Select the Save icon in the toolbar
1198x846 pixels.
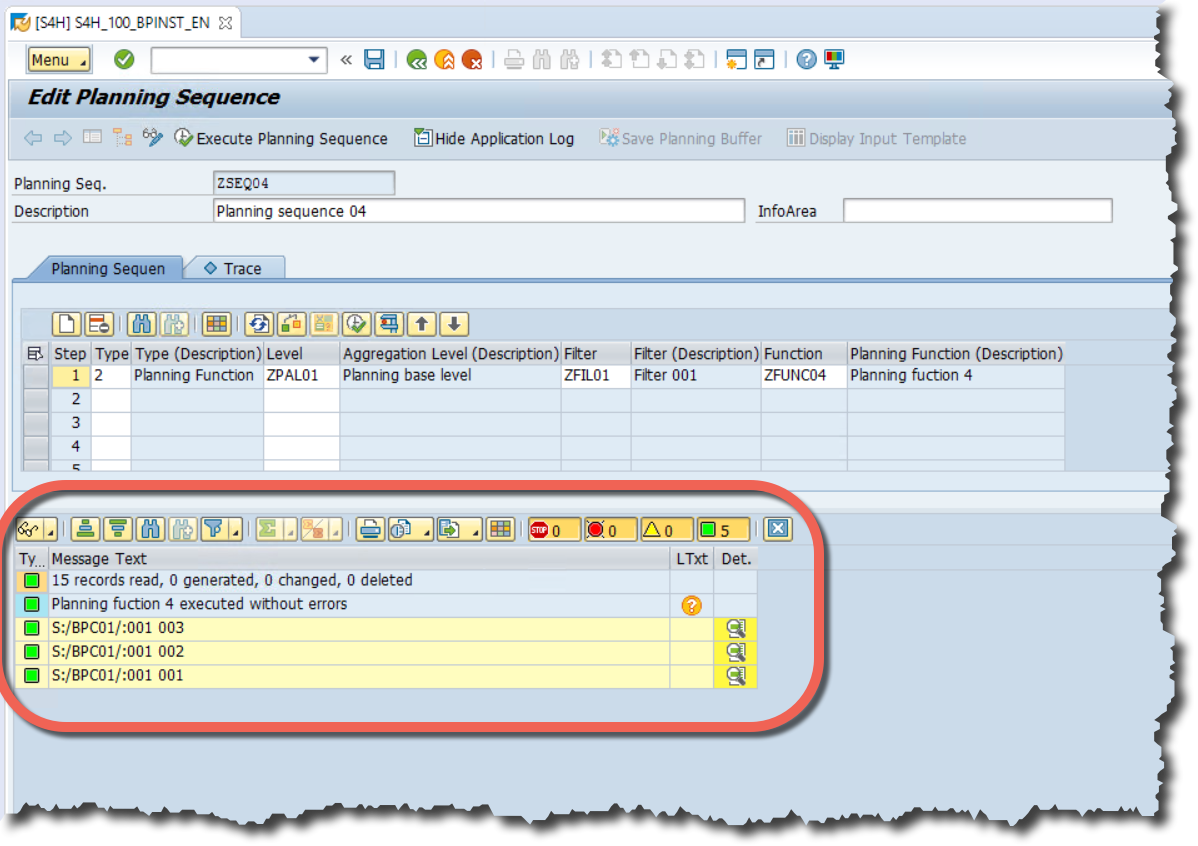coord(374,59)
